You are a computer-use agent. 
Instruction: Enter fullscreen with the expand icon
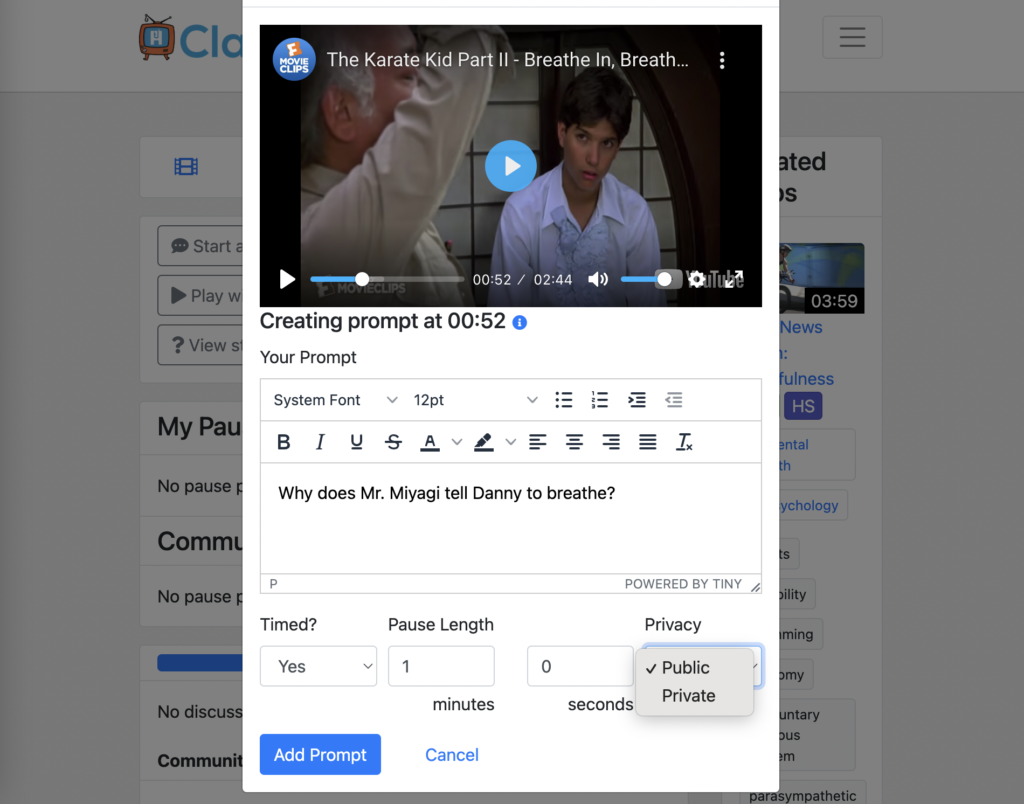pyautogui.click(x=734, y=279)
